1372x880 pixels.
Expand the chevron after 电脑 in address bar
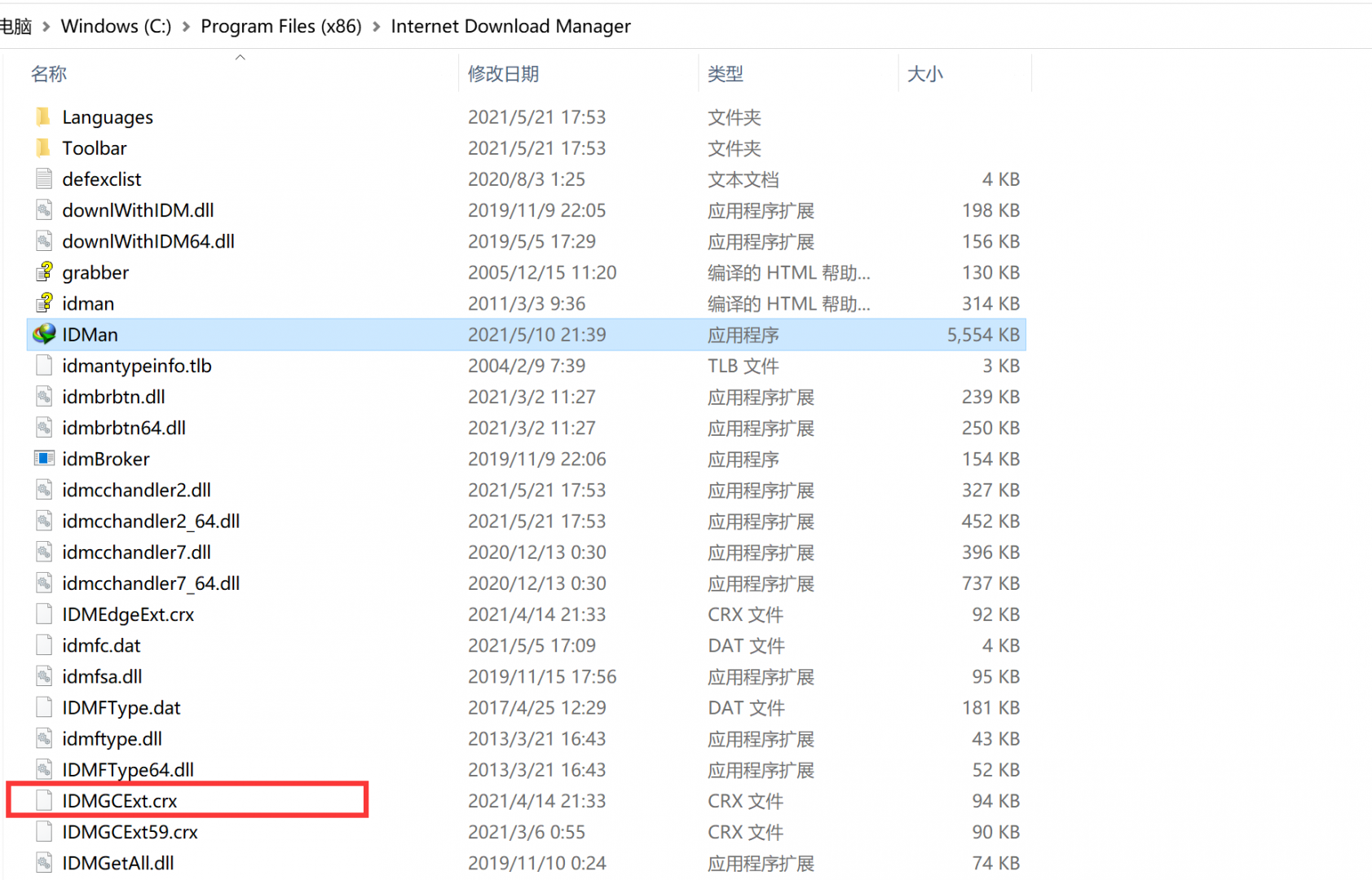pyautogui.click(x=46, y=27)
